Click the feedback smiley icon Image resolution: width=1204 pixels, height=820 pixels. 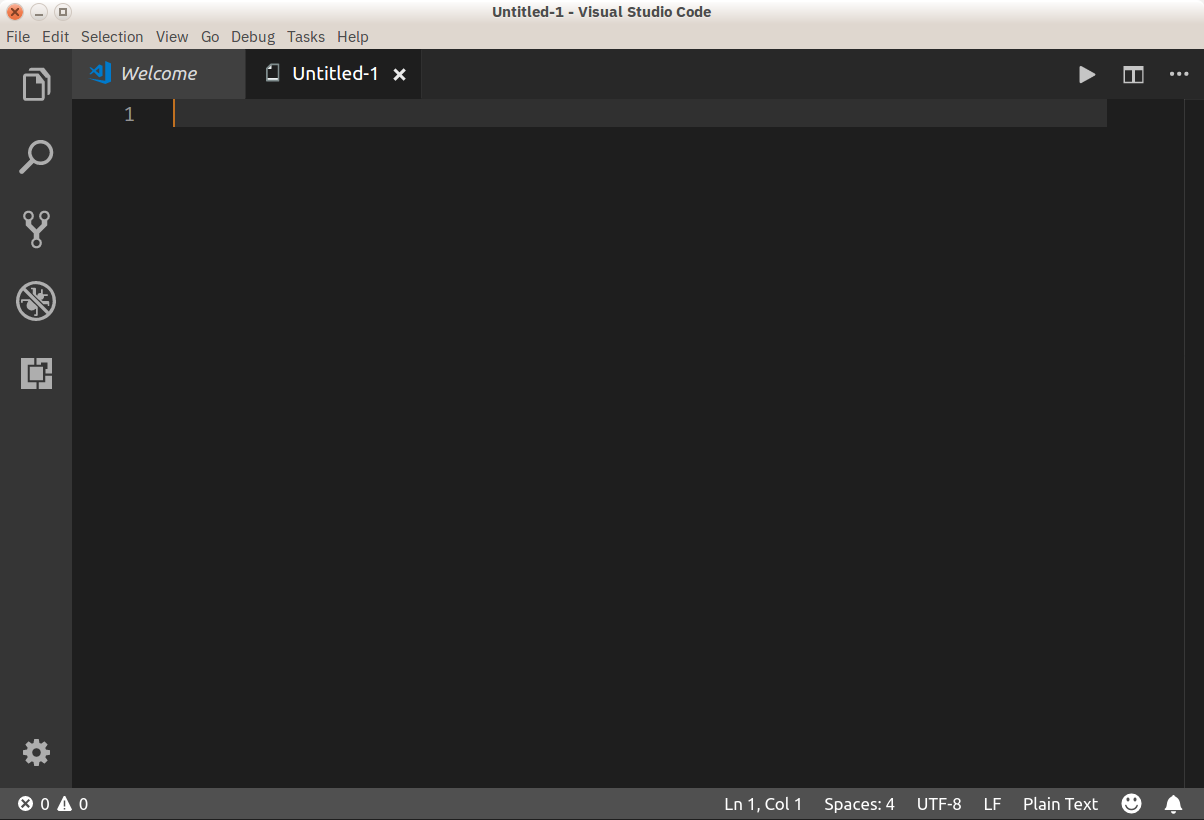1131,803
